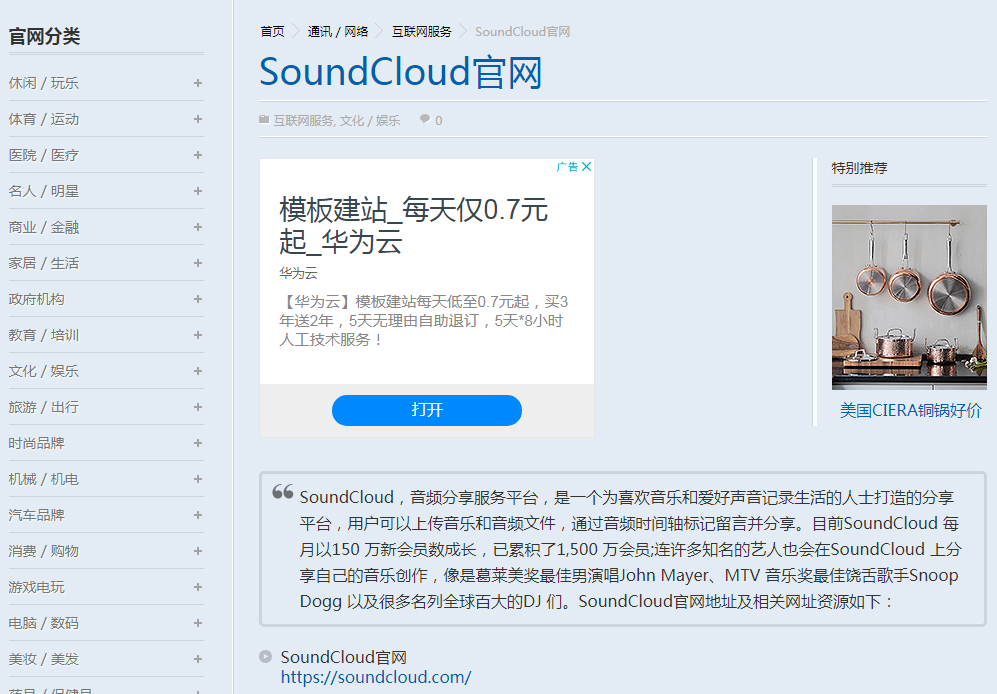Expand the 消费 / 购物 category
Screen dimensions: 997x694
click(198, 551)
